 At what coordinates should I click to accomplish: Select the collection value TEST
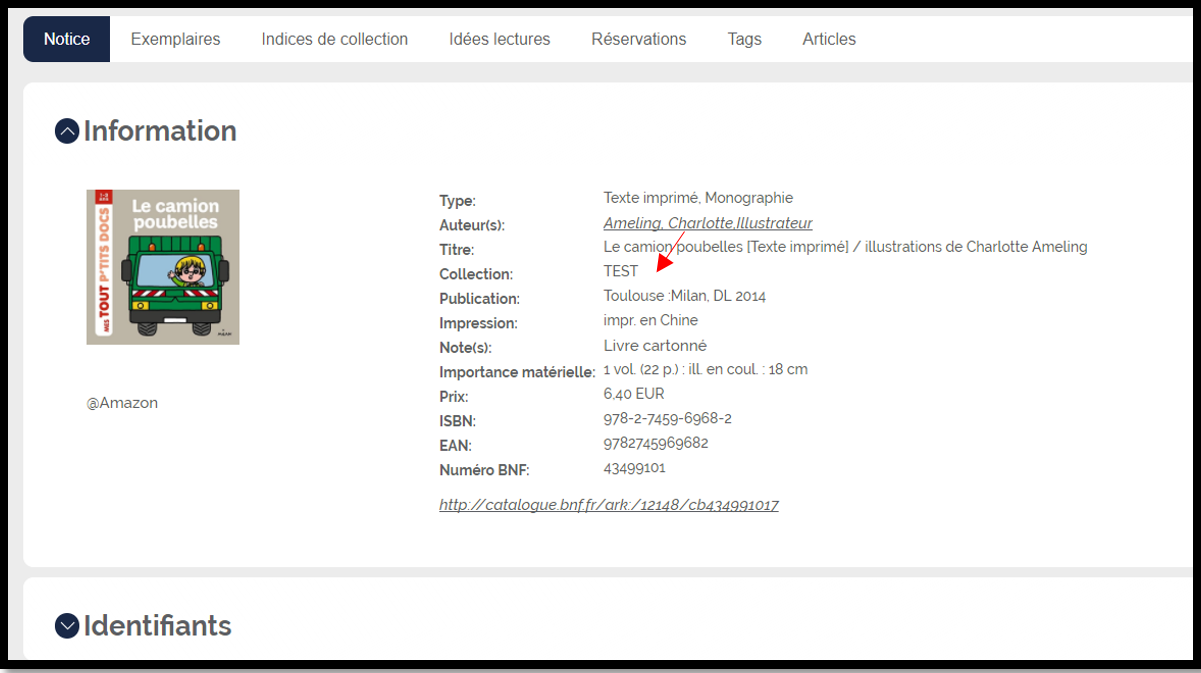[621, 271]
